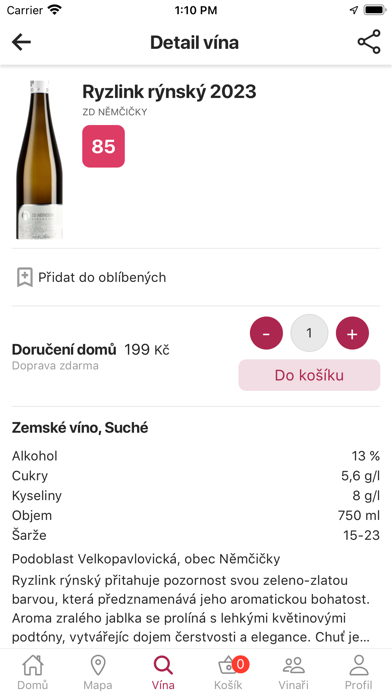Select the Vína search icon
Image resolution: width=392 pixels, height=696 pixels.
pyautogui.click(x=163, y=666)
